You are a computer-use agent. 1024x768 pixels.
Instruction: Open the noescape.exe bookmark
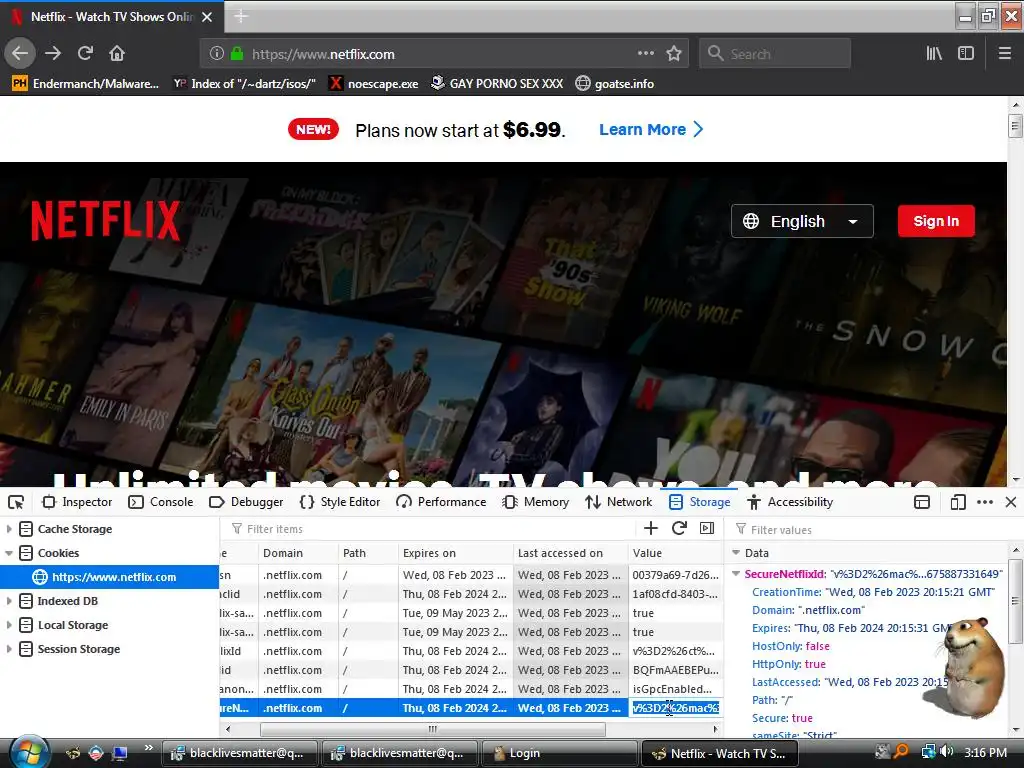(x=374, y=84)
